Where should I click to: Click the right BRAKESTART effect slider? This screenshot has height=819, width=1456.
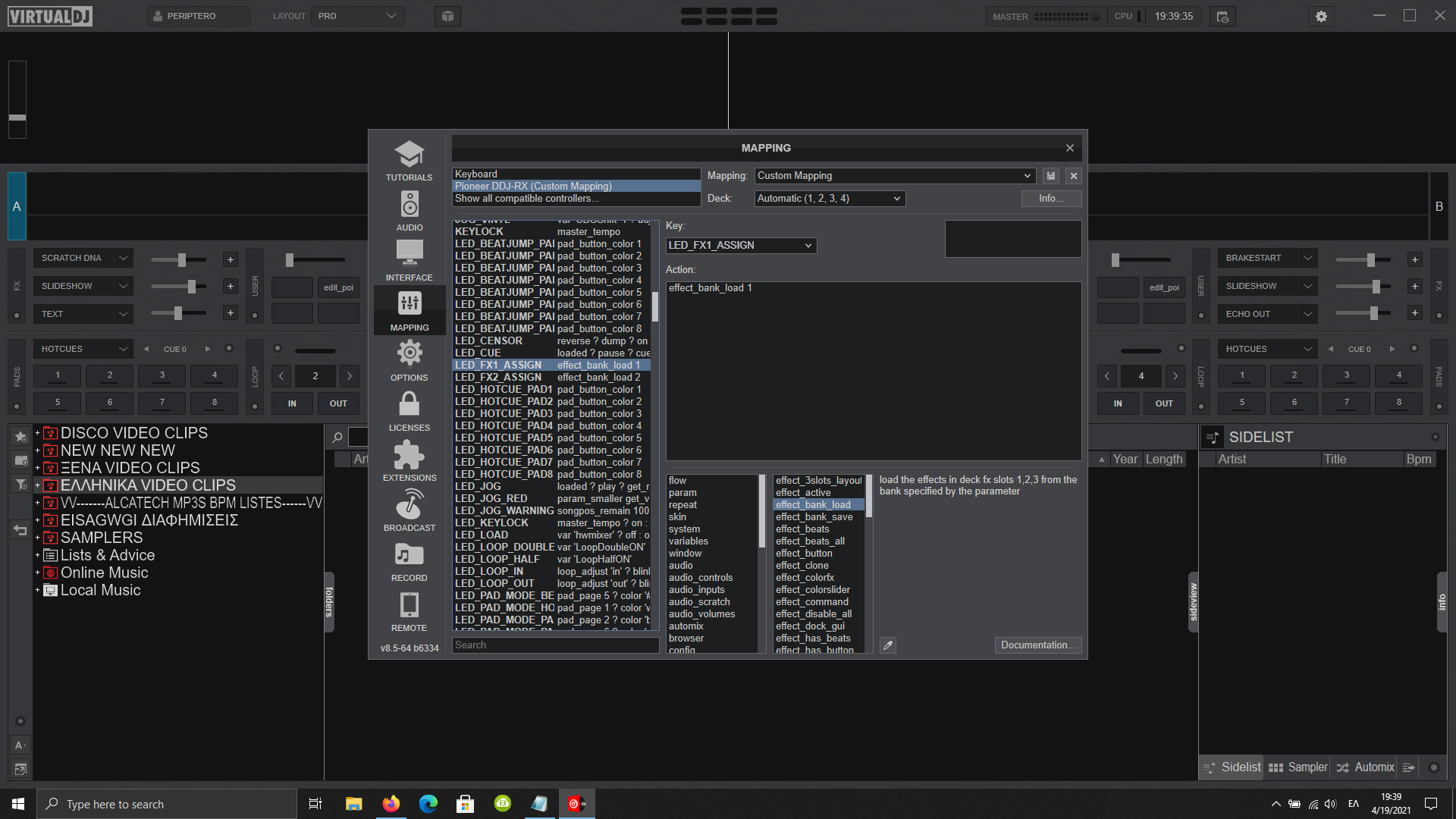coord(1363,260)
